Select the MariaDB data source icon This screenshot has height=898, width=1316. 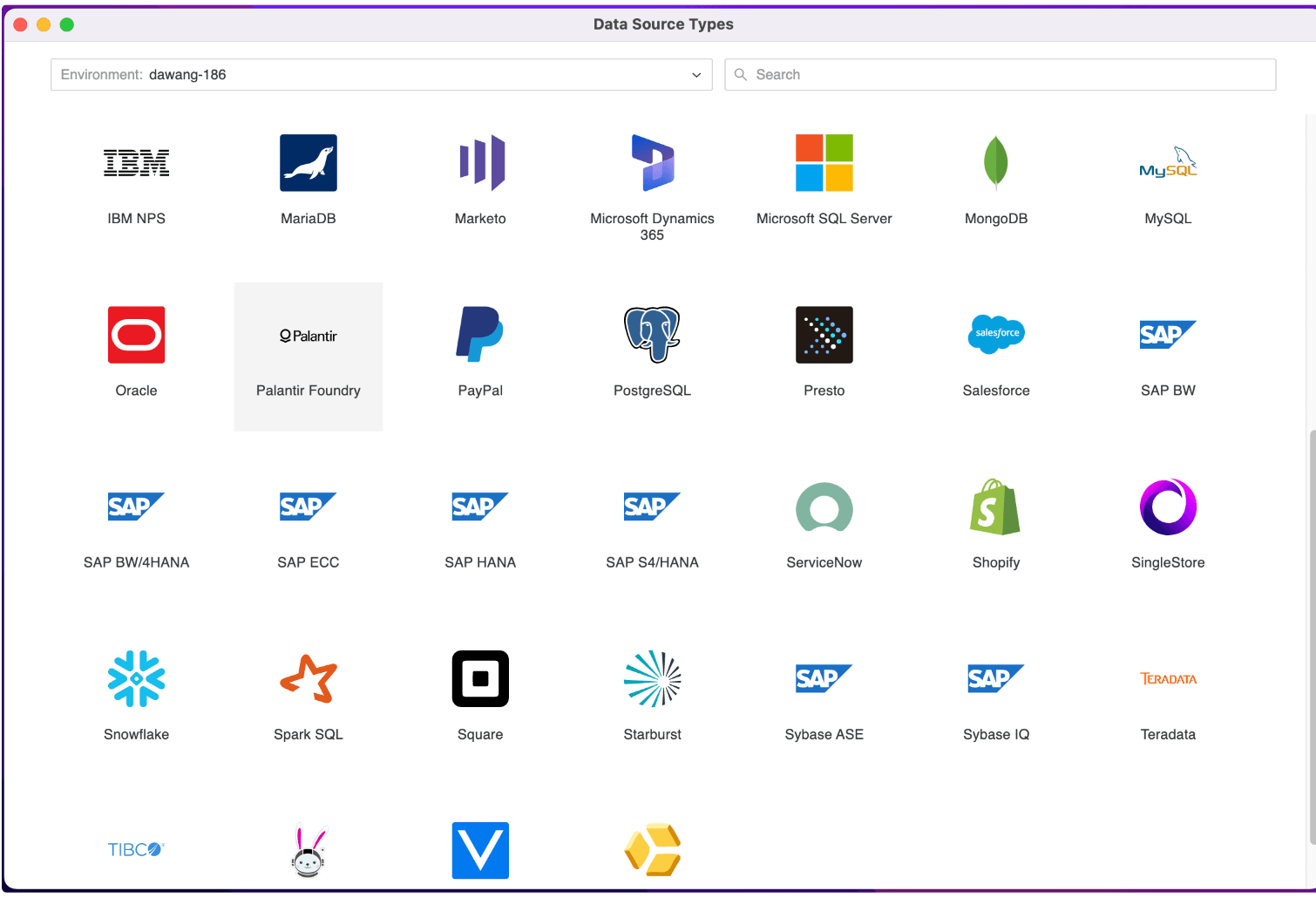tap(308, 163)
